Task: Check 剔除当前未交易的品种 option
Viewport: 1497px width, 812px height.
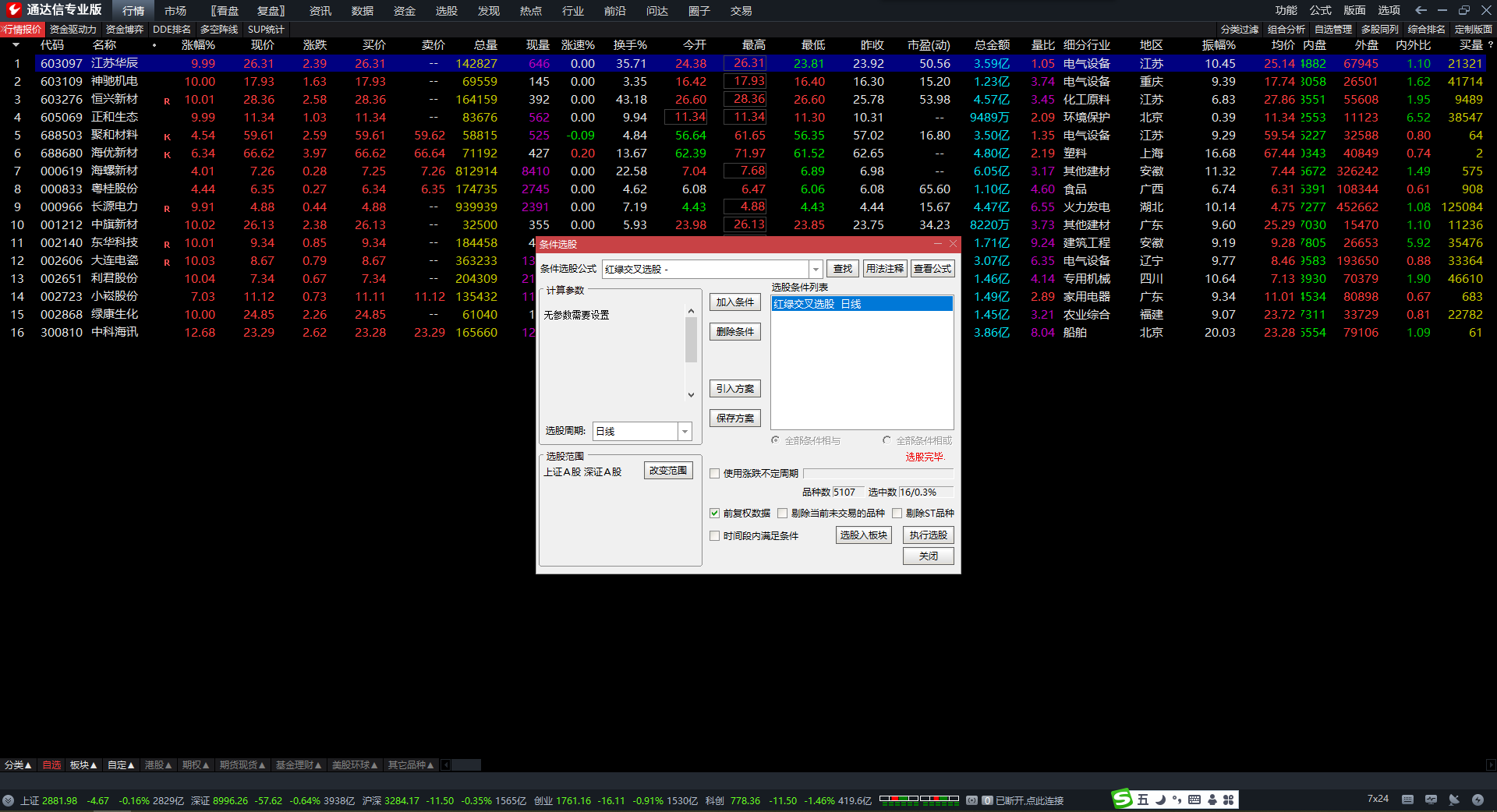Action: point(782,513)
